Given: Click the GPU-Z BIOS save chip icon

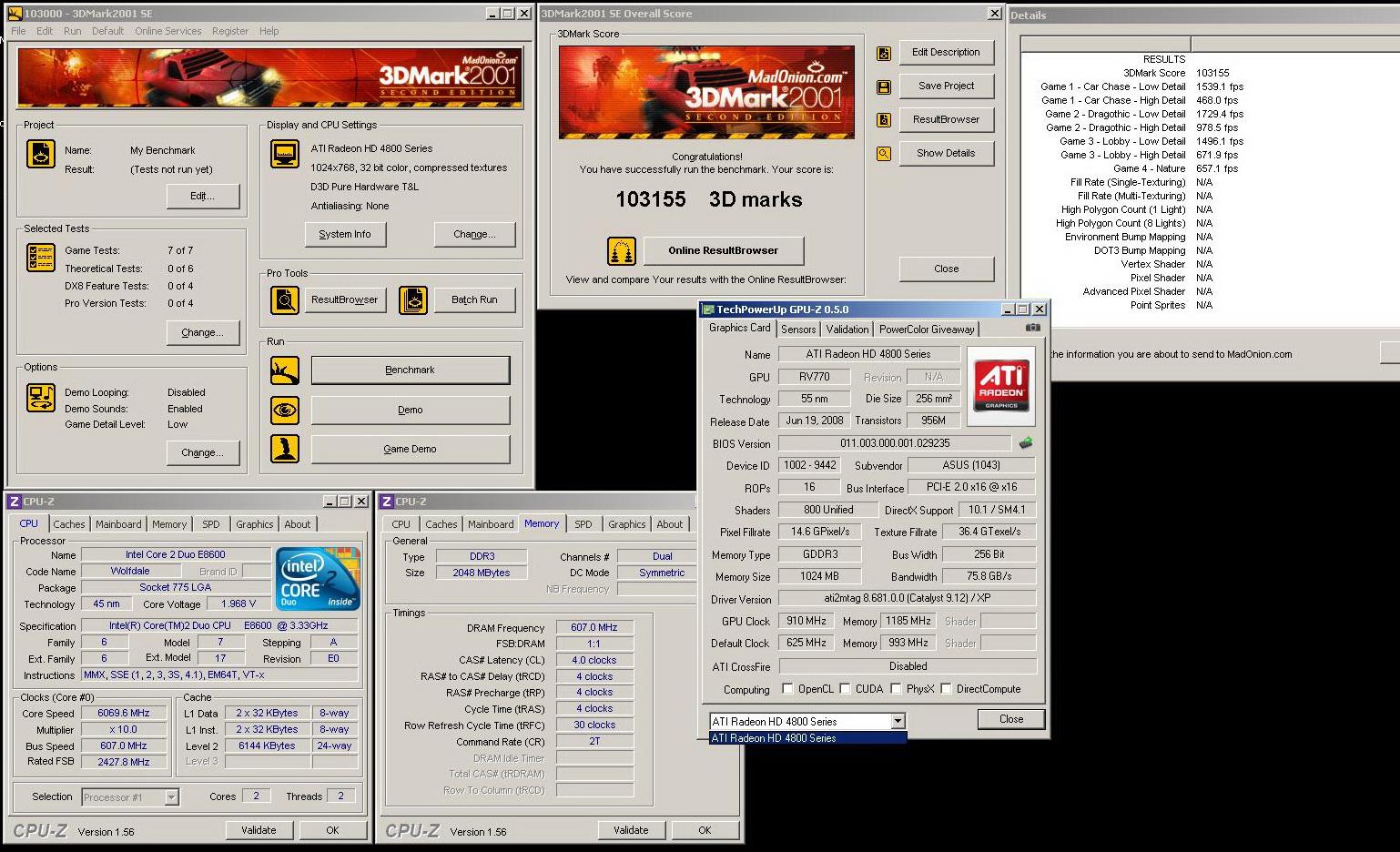Looking at the screenshot, I should 1026,443.
